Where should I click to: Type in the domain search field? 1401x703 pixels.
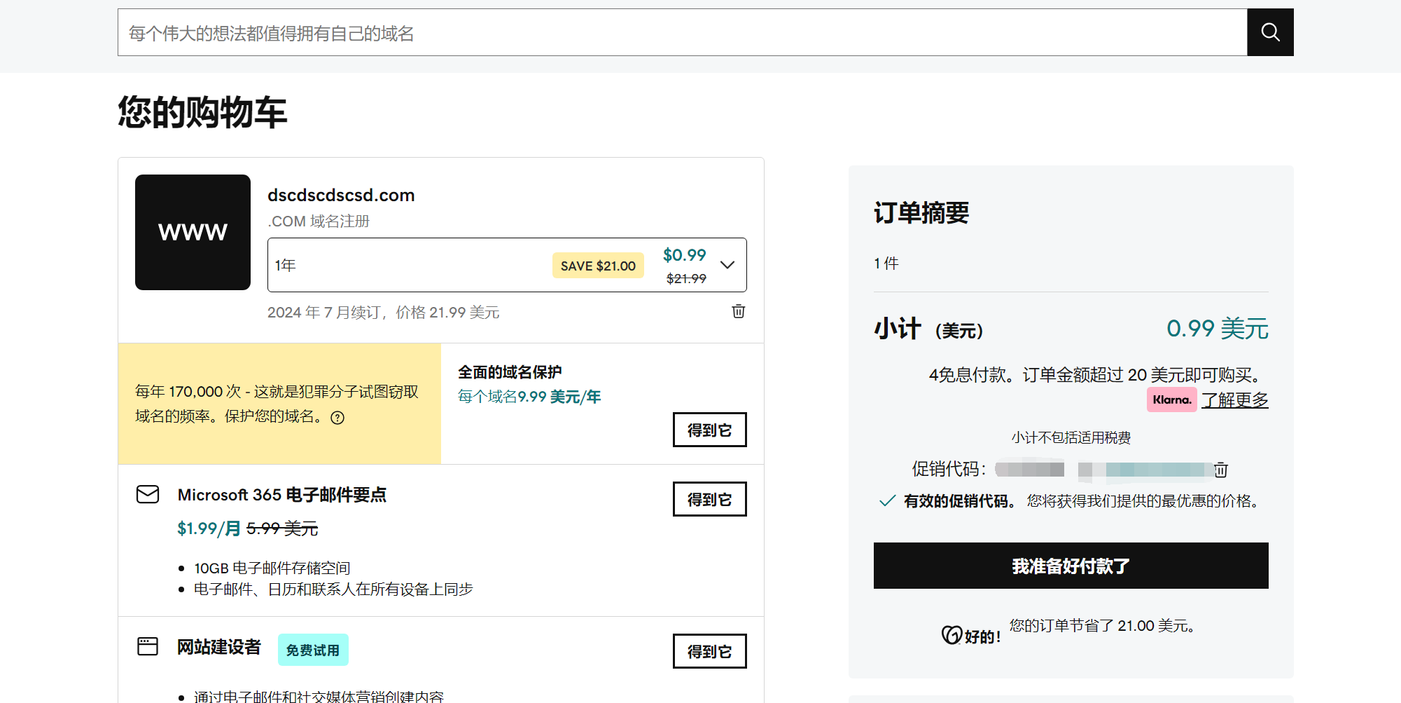pyautogui.click(x=680, y=33)
